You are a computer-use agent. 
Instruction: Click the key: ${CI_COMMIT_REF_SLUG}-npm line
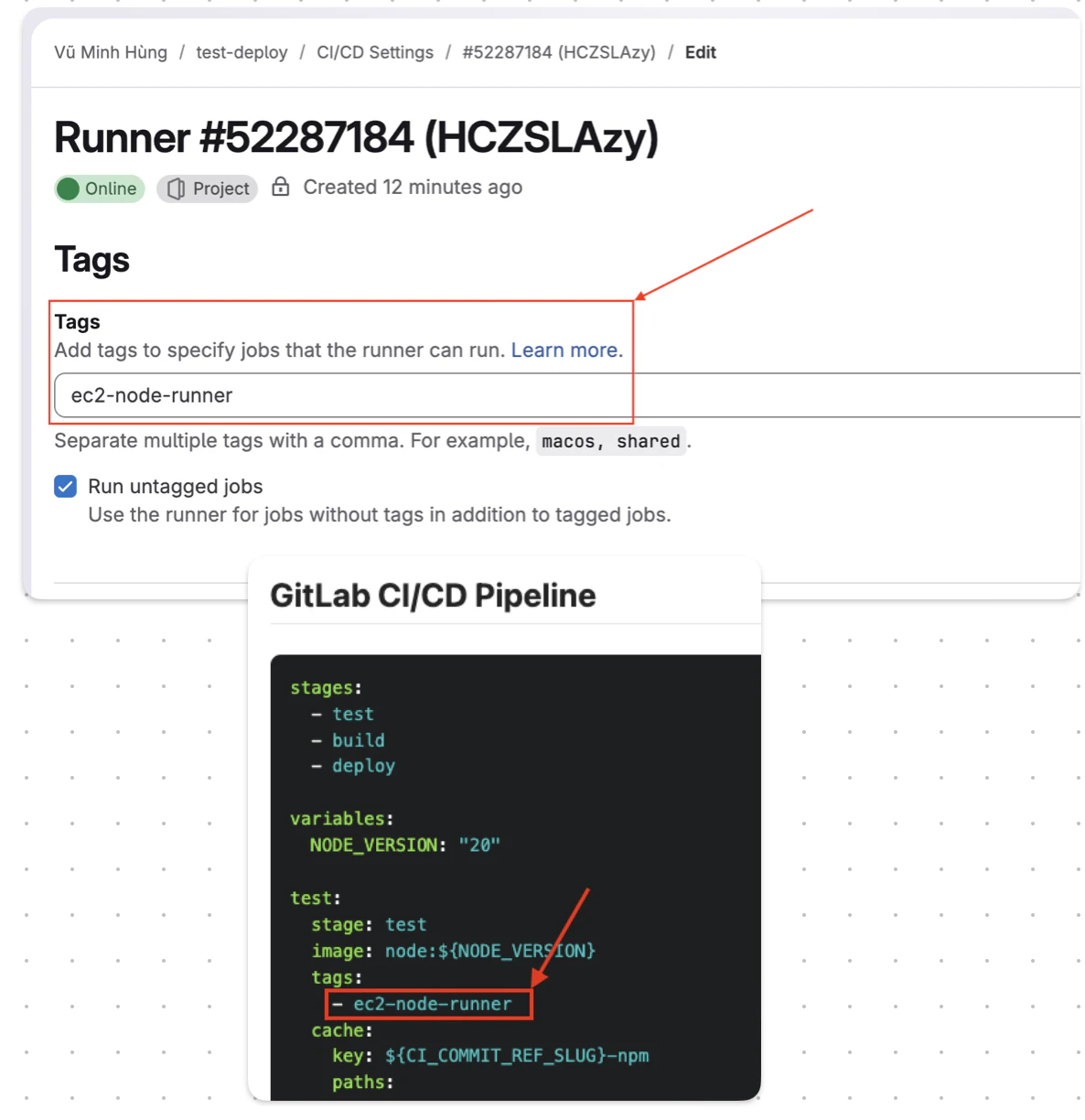click(x=490, y=1056)
